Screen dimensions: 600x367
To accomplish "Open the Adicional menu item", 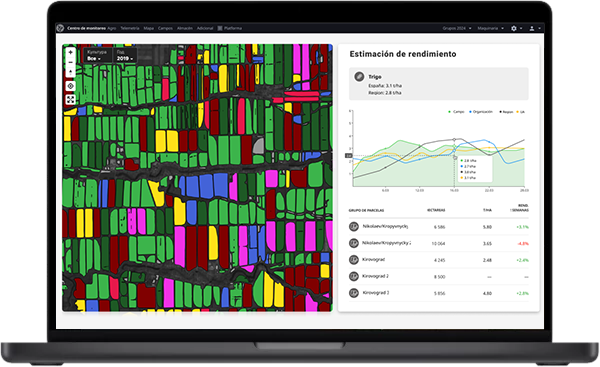I will (x=205, y=28).
